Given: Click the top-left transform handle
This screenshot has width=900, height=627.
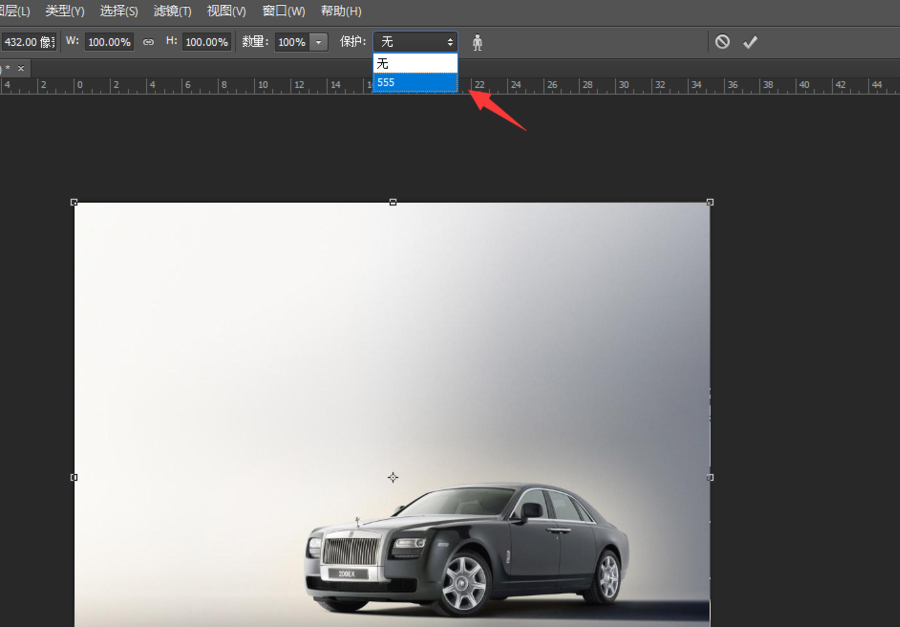Looking at the screenshot, I should coord(75,202).
